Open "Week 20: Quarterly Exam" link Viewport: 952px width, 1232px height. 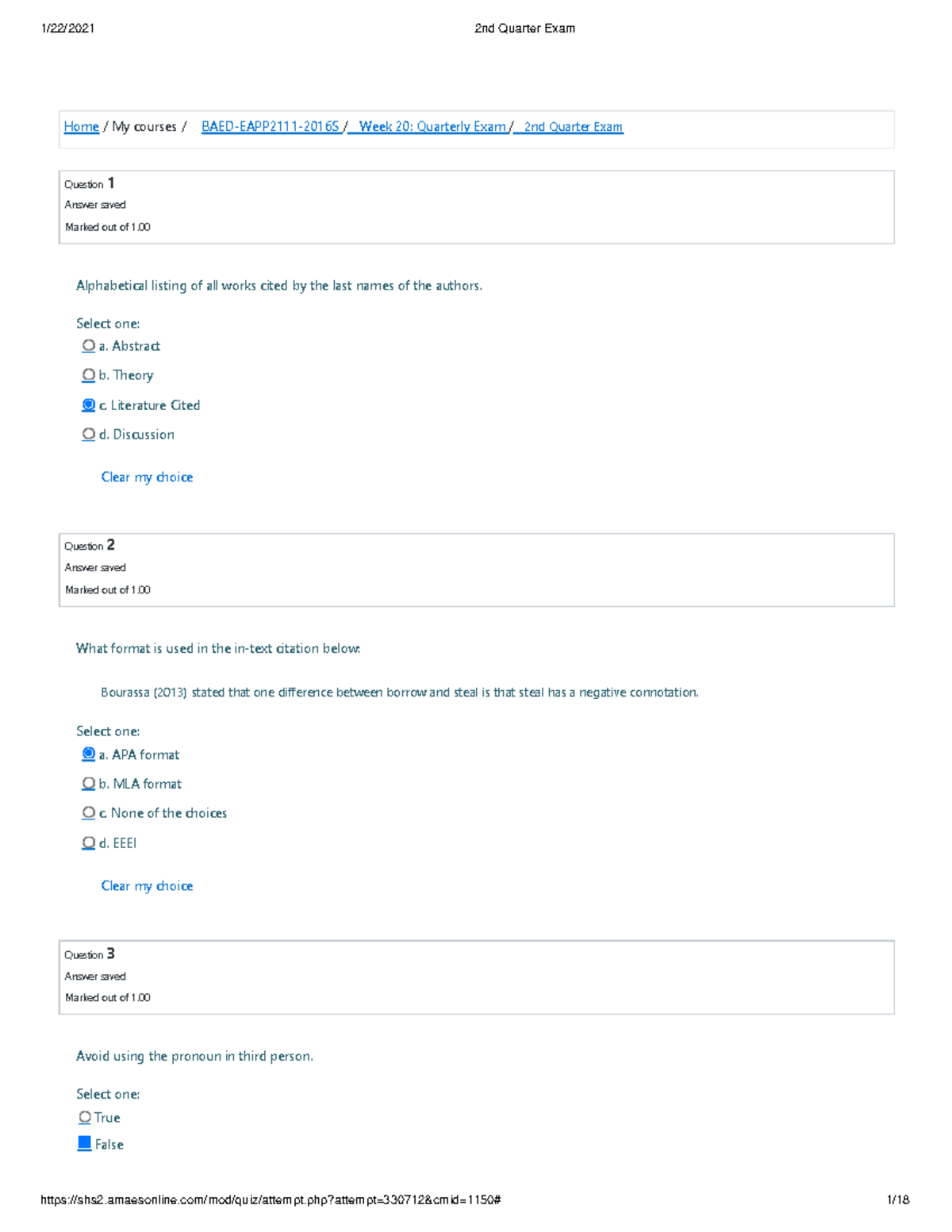433,126
